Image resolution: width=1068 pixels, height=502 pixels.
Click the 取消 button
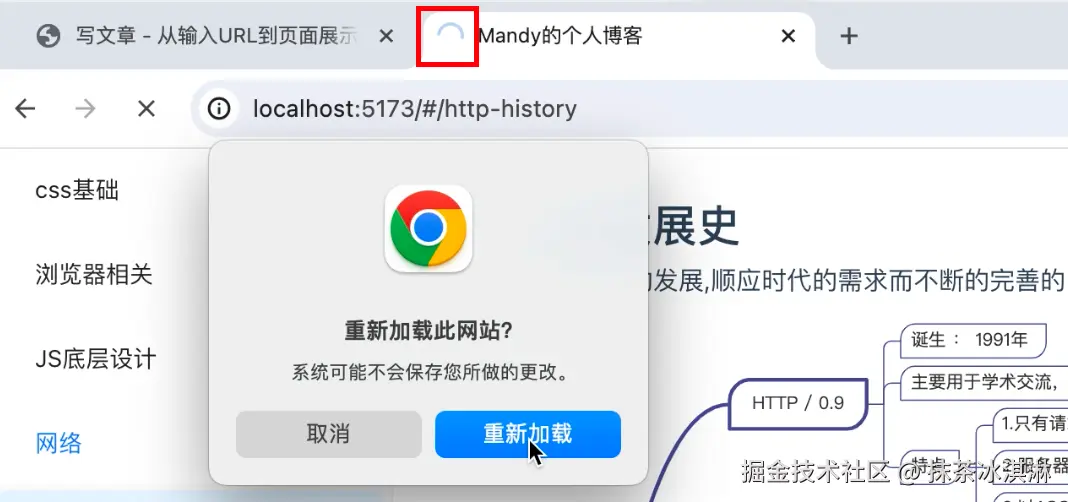click(329, 434)
